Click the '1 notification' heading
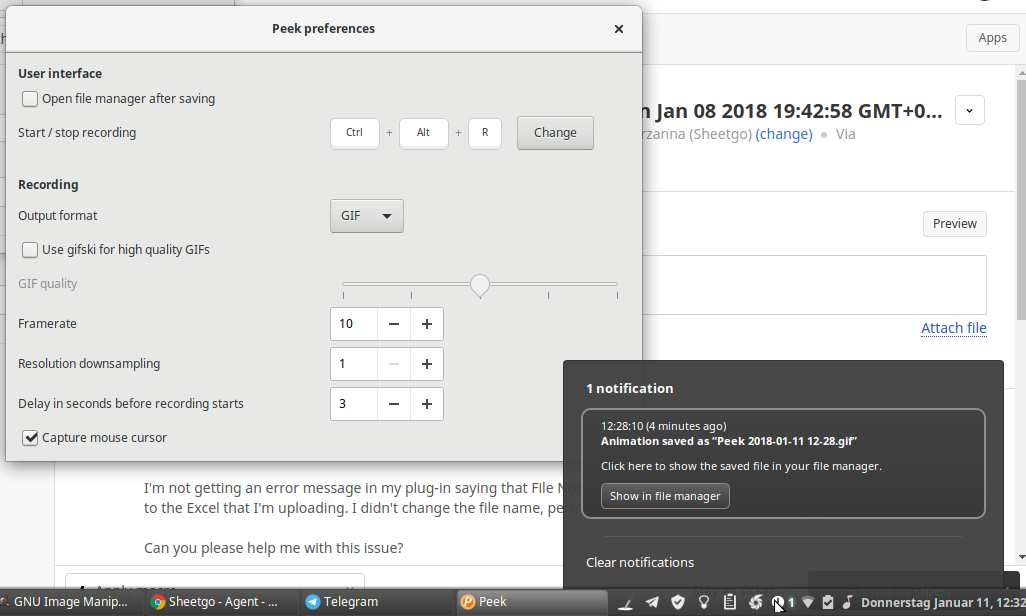Image resolution: width=1026 pixels, height=616 pixels. point(629,389)
